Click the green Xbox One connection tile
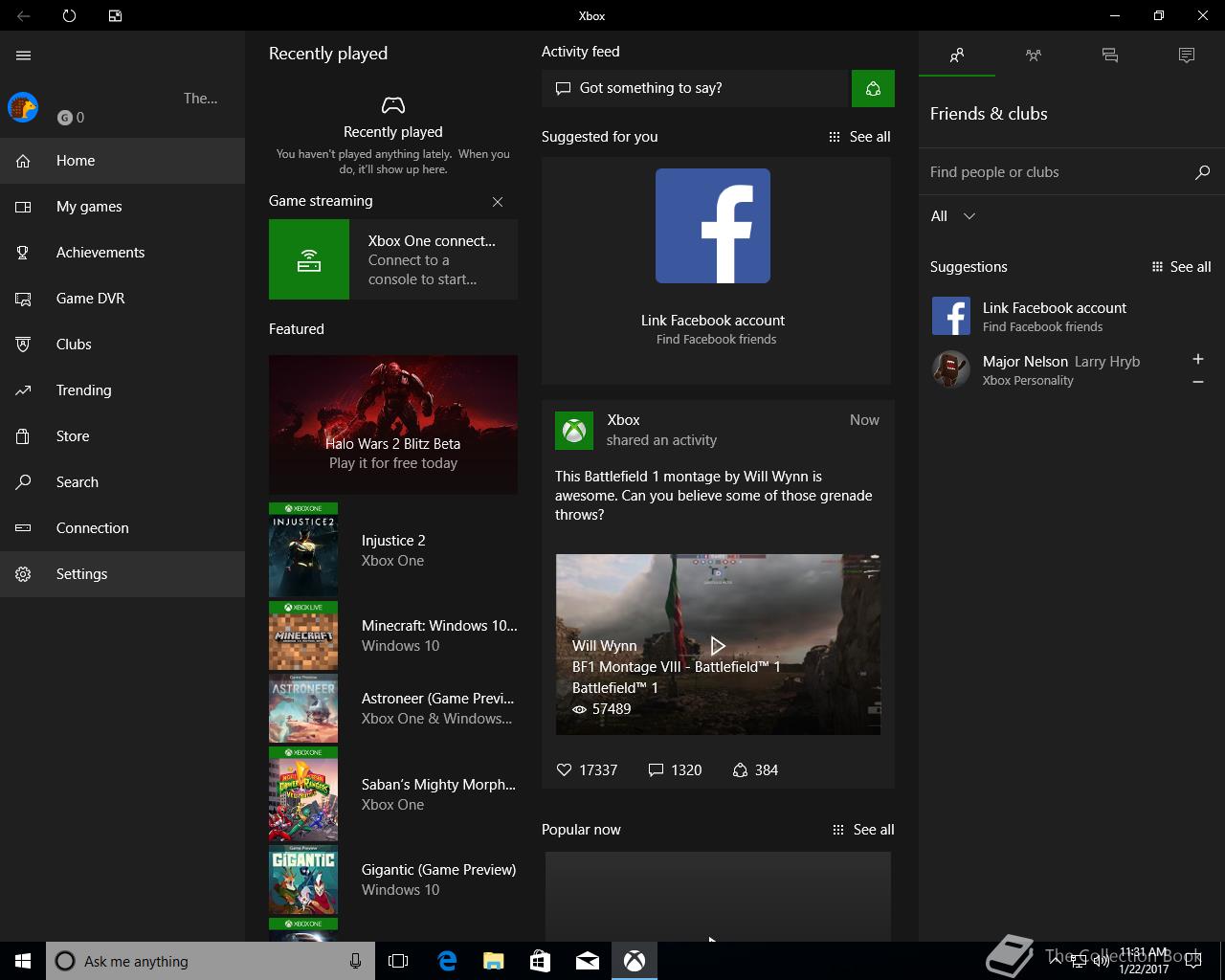Screen dimensions: 1225x980 (x=309, y=259)
